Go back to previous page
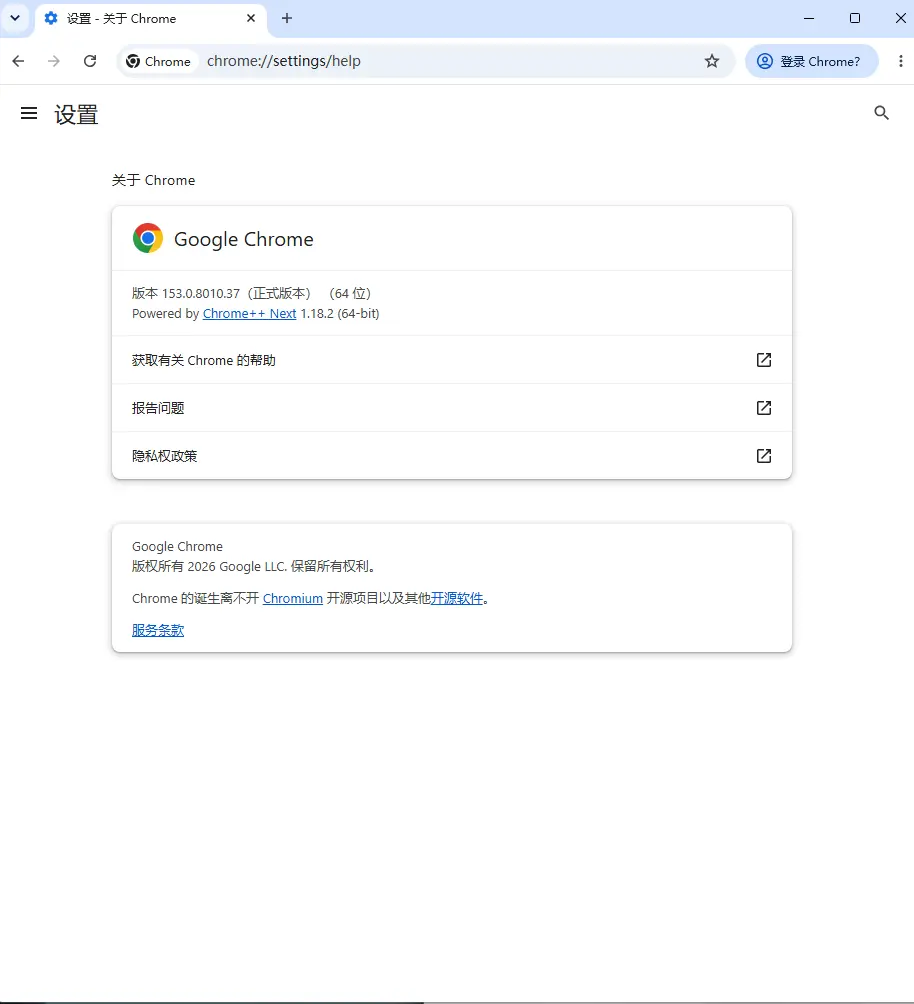 click(x=19, y=61)
